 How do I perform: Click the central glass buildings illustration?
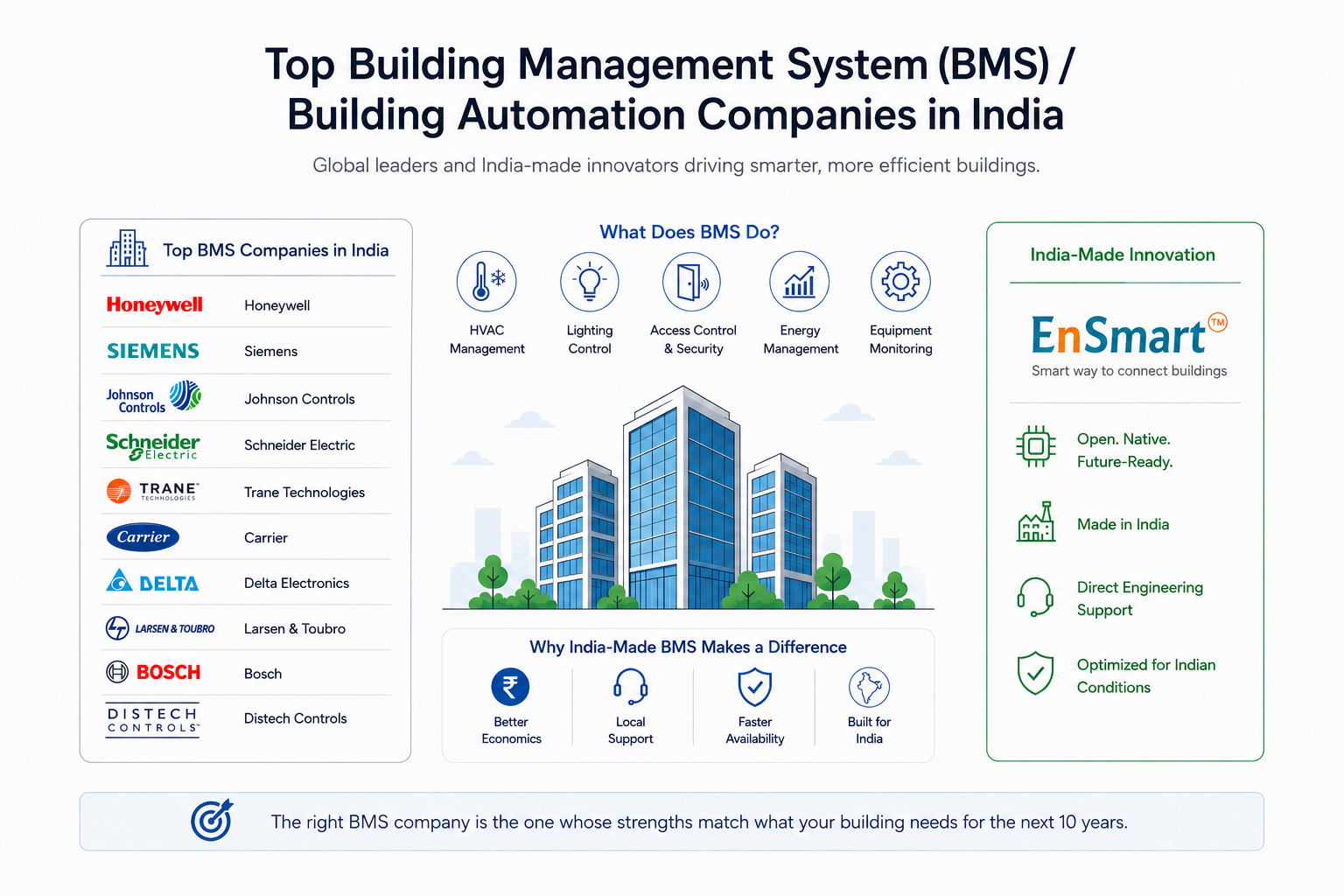(x=688, y=499)
